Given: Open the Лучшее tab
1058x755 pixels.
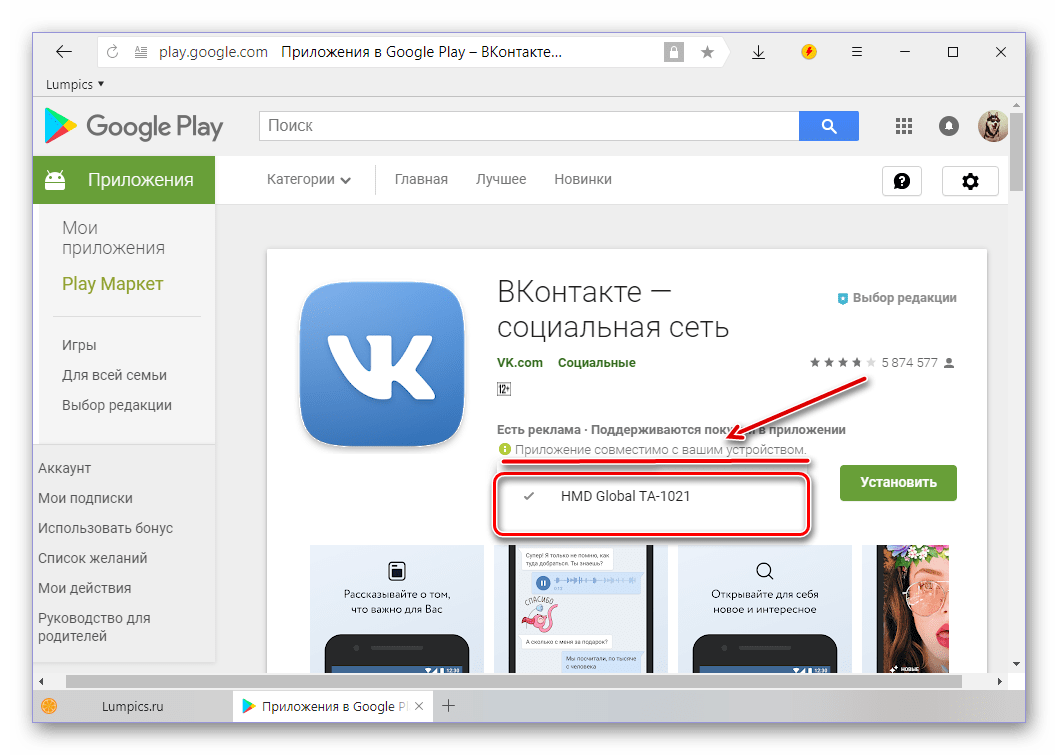Looking at the screenshot, I should 501,179.
